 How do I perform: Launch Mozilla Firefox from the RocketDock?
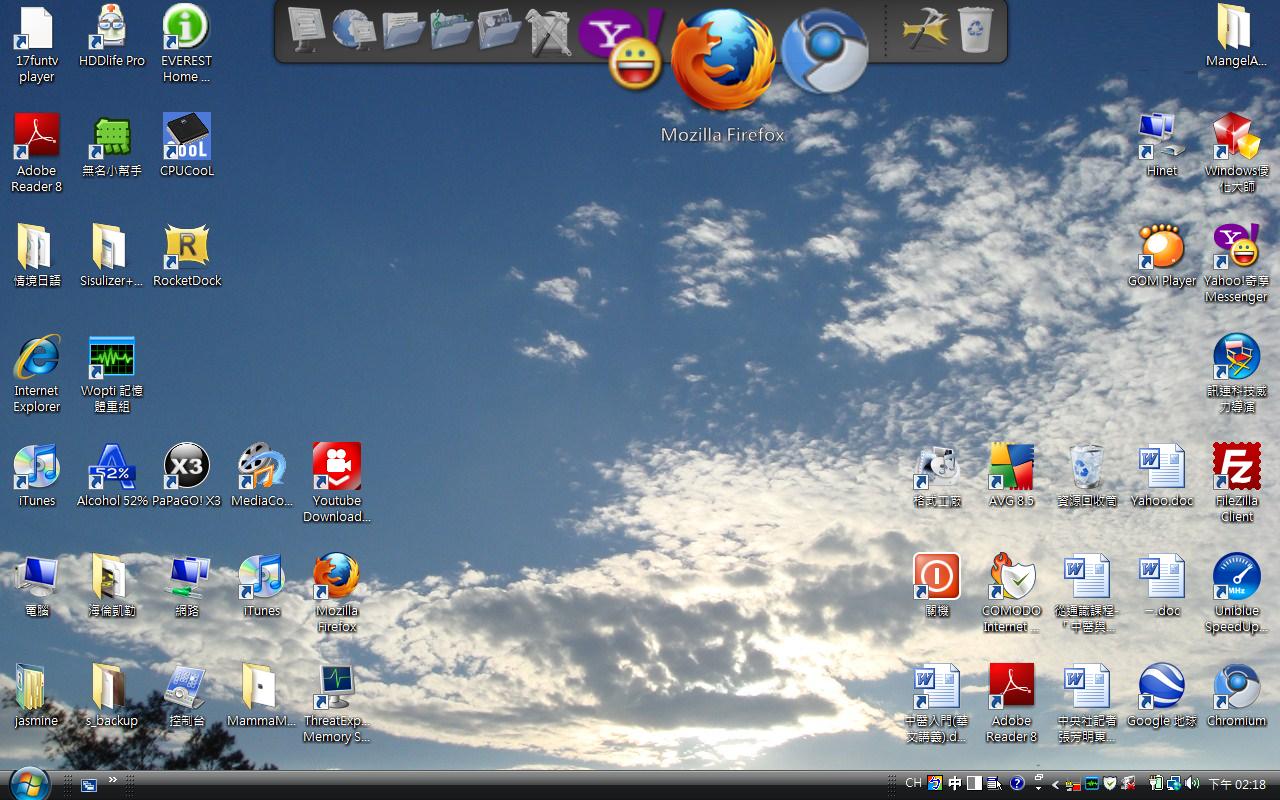722,58
